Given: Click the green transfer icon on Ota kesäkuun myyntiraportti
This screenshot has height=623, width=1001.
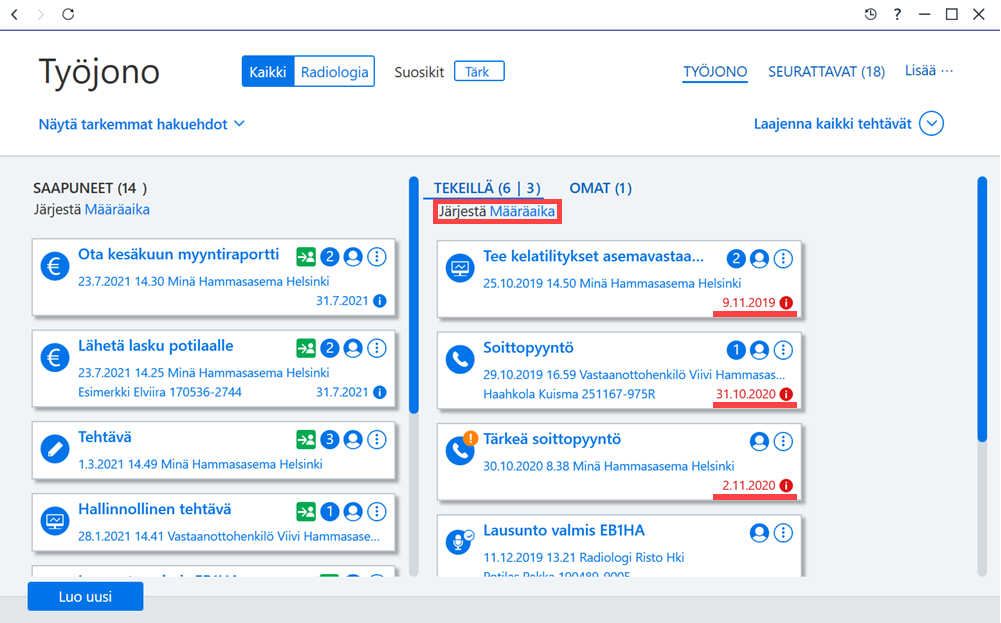Looking at the screenshot, I should tap(306, 257).
